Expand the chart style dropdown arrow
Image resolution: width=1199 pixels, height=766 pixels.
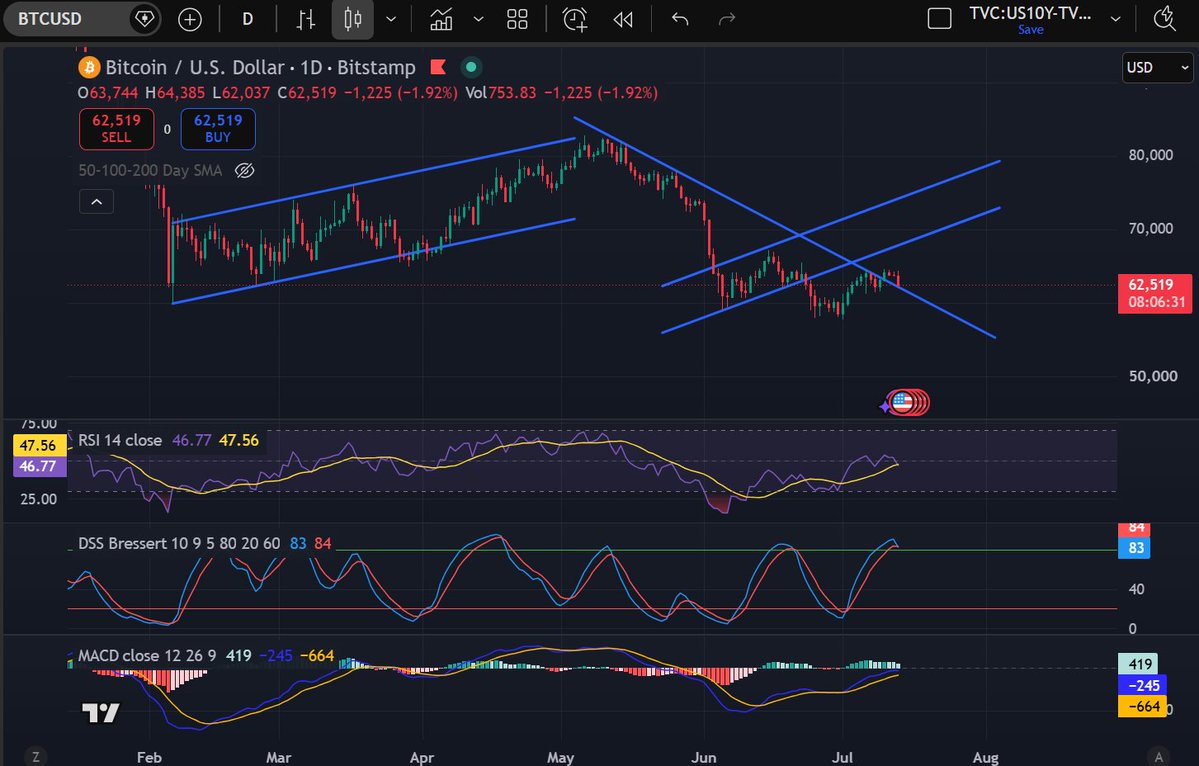tap(391, 19)
